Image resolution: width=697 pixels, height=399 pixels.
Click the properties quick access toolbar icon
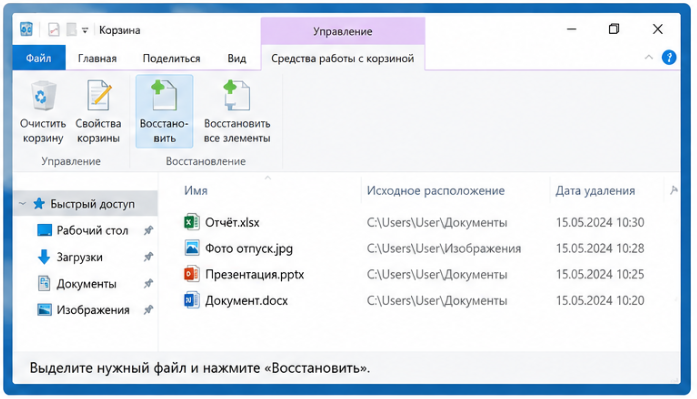53,30
